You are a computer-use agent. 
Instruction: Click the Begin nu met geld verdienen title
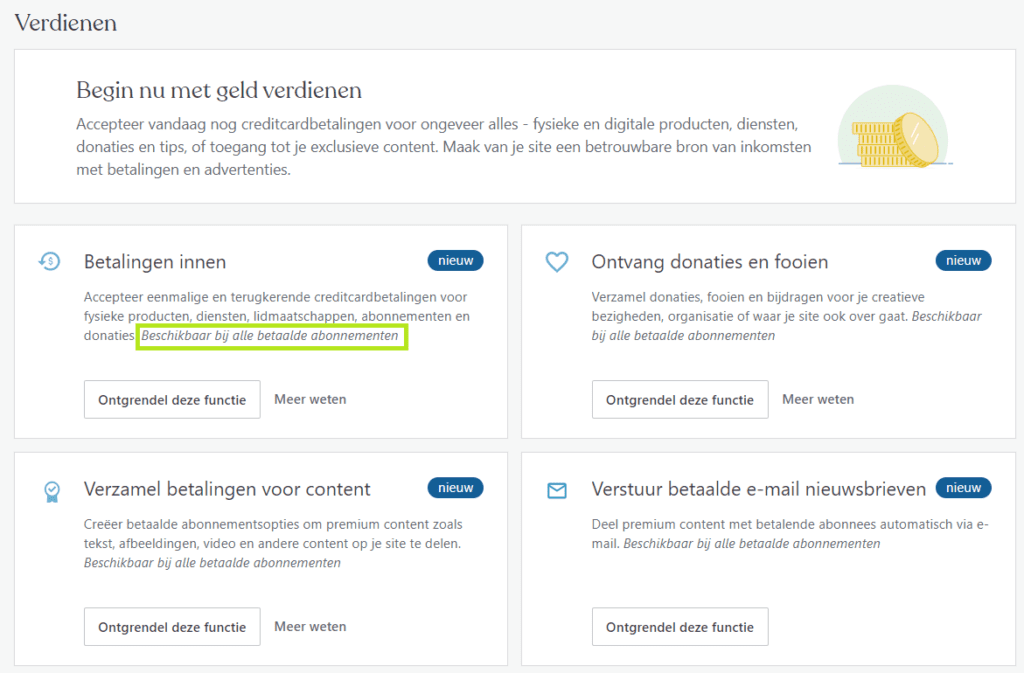[x=219, y=90]
